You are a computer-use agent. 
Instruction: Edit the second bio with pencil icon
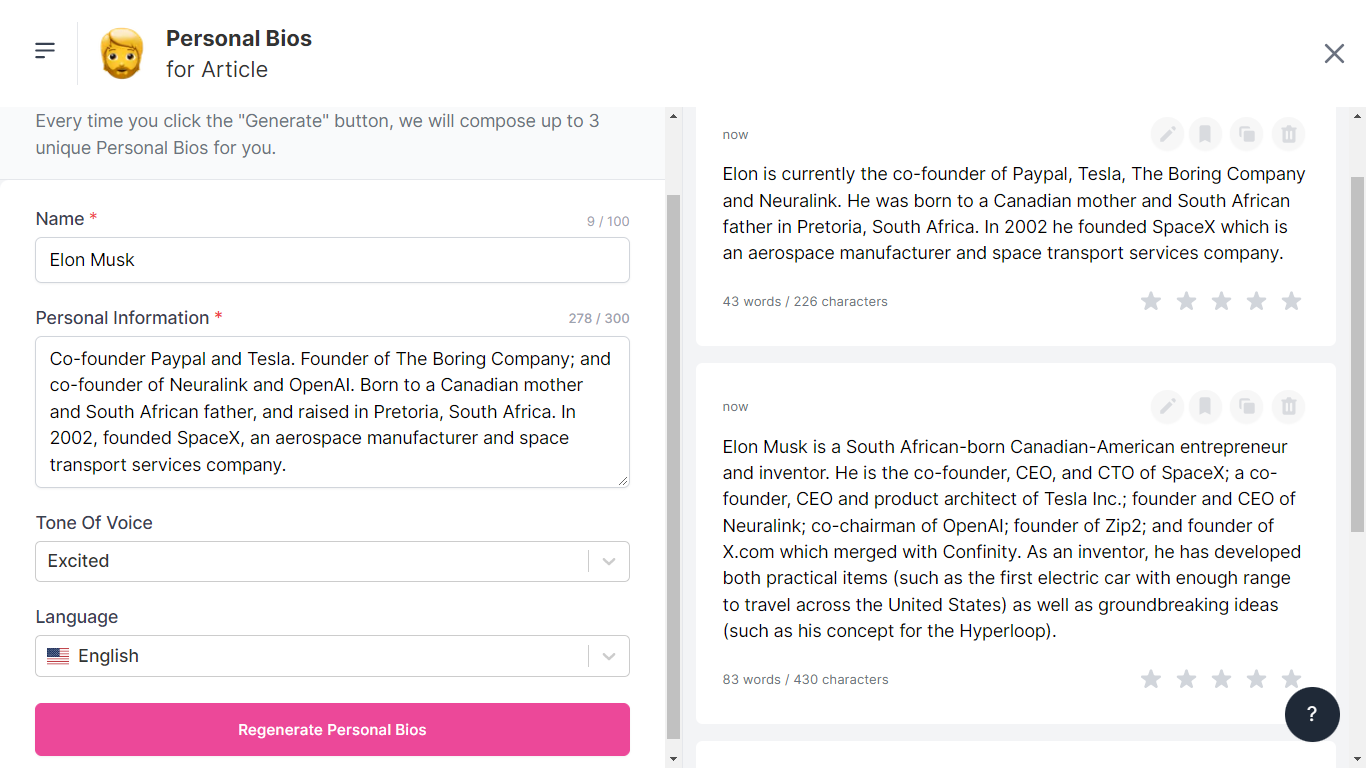pyautogui.click(x=1166, y=406)
